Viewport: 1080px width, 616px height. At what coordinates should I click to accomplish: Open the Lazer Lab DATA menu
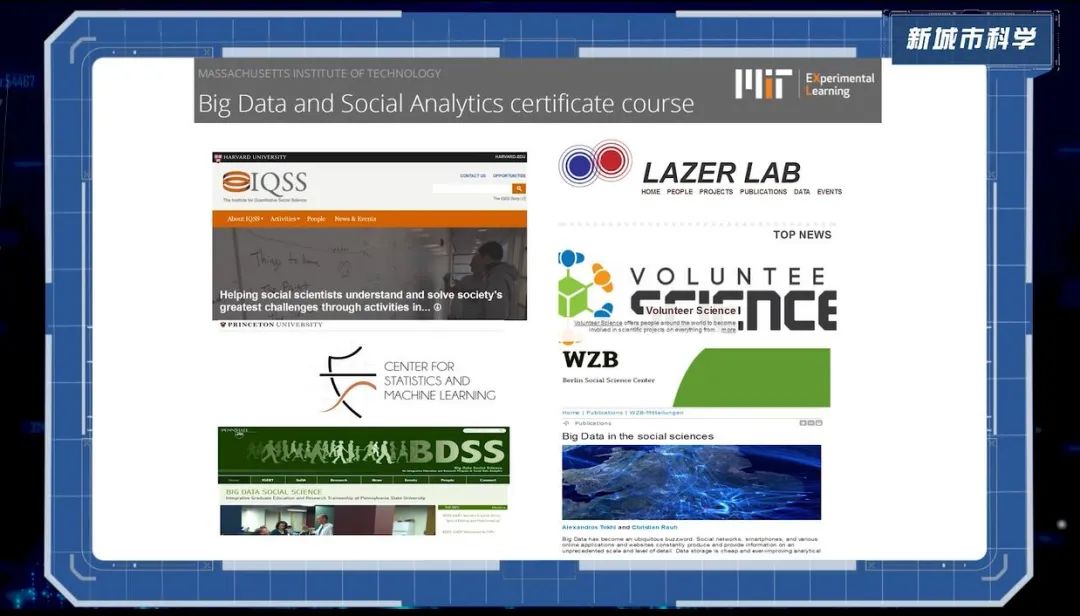click(x=802, y=192)
